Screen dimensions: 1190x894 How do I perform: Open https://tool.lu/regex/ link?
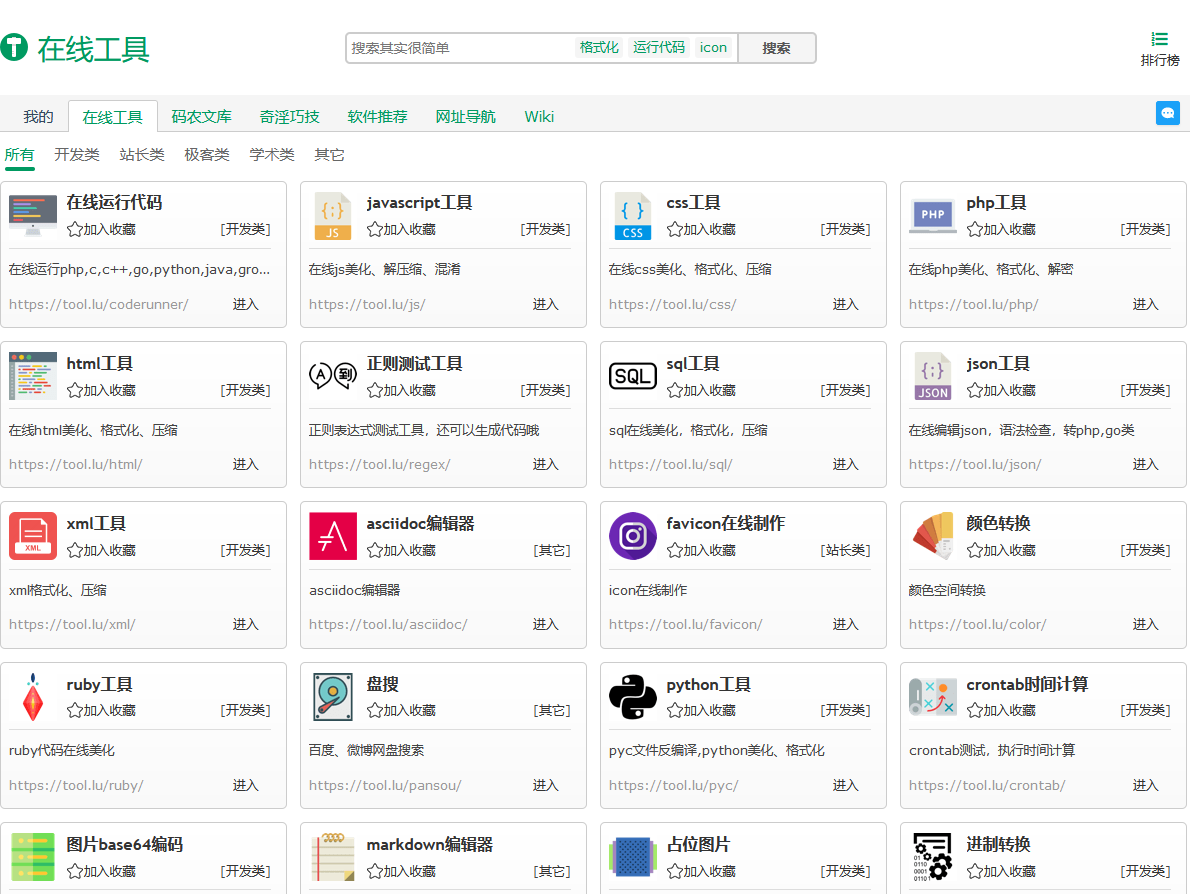tap(379, 464)
